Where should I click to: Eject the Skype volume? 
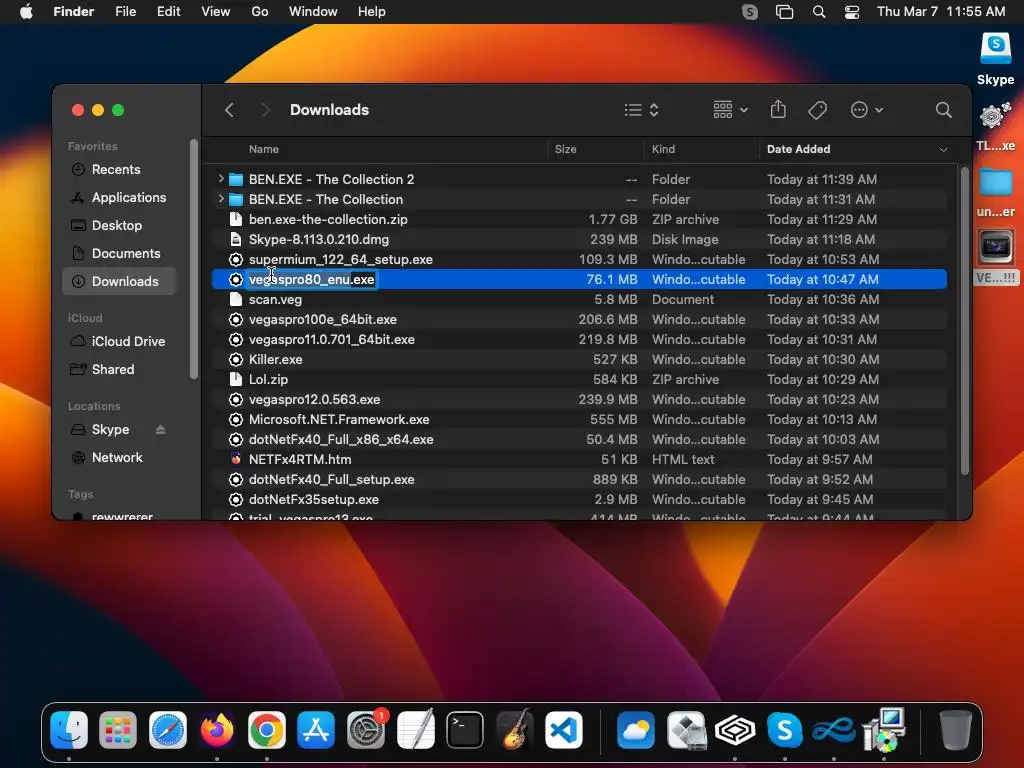click(161, 430)
